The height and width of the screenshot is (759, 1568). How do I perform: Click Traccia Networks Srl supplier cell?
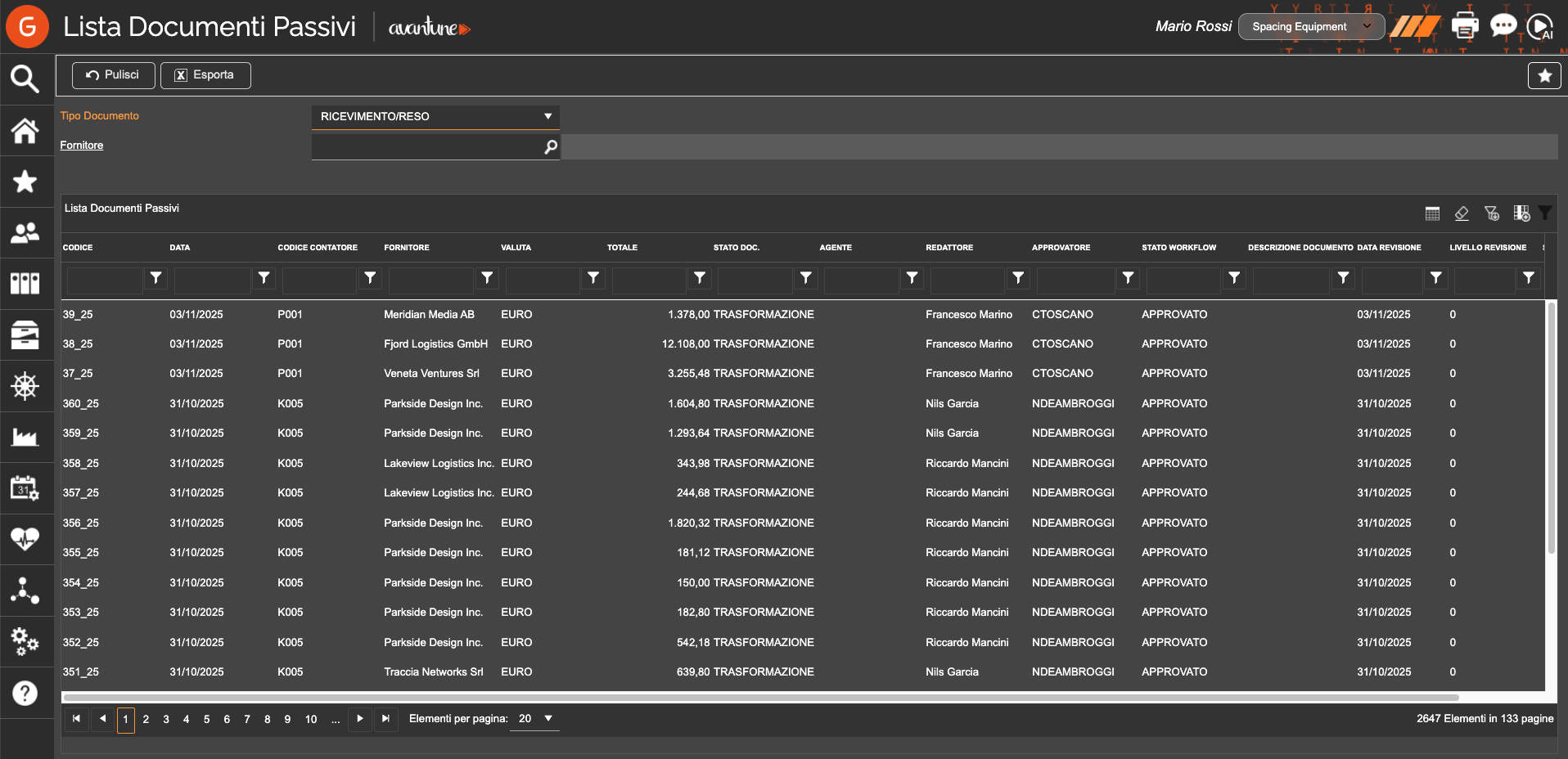pyautogui.click(x=434, y=672)
